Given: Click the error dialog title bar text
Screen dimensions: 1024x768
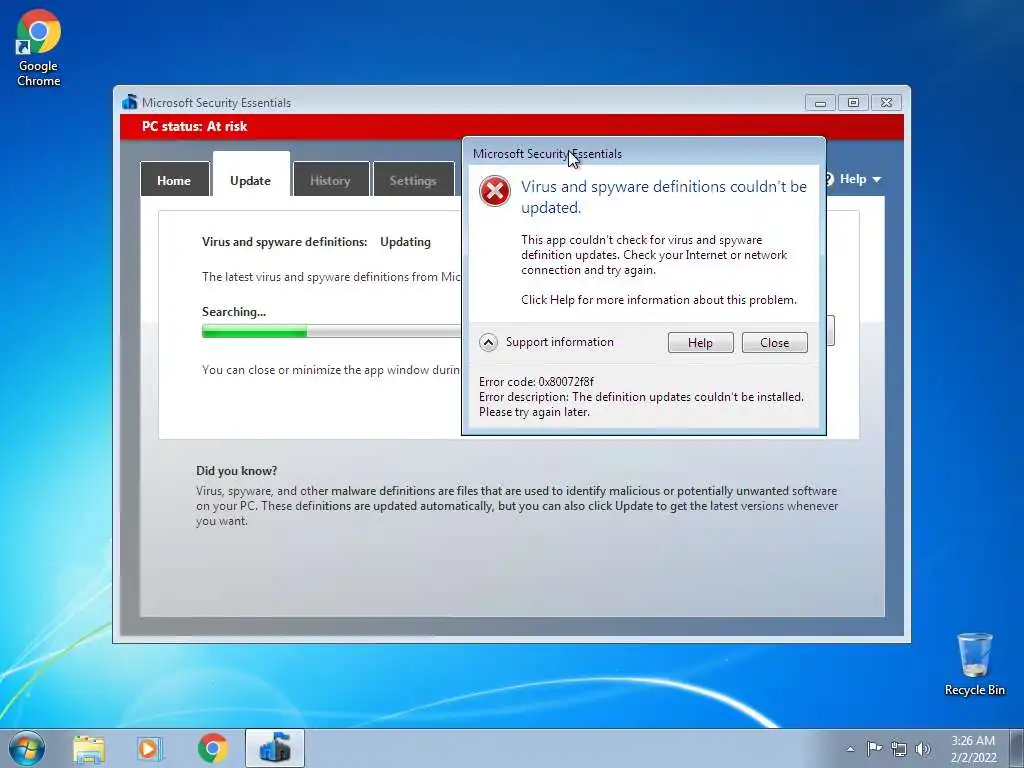Looking at the screenshot, I should (x=547, y=154).
